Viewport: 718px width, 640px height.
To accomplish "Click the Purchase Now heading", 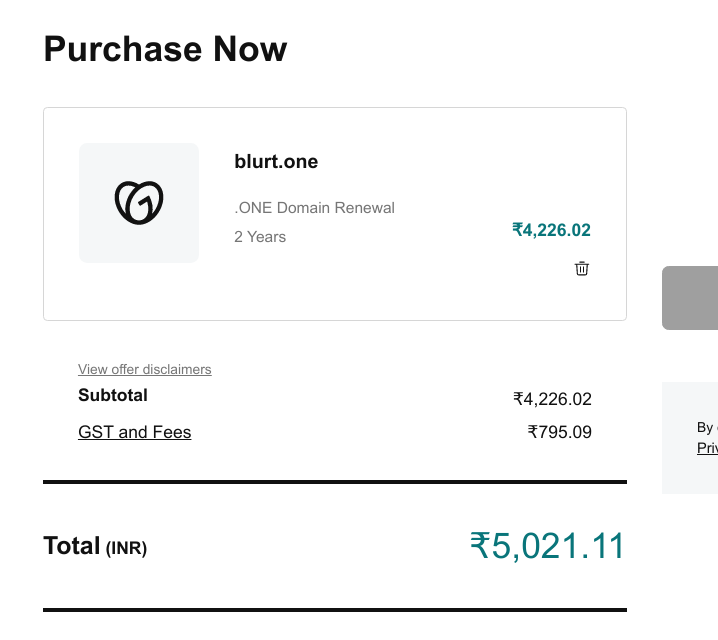I will click(165, 49).
